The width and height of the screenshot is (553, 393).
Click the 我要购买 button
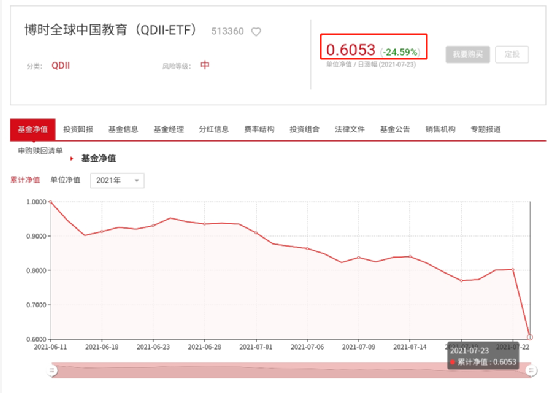click(468, 54)
